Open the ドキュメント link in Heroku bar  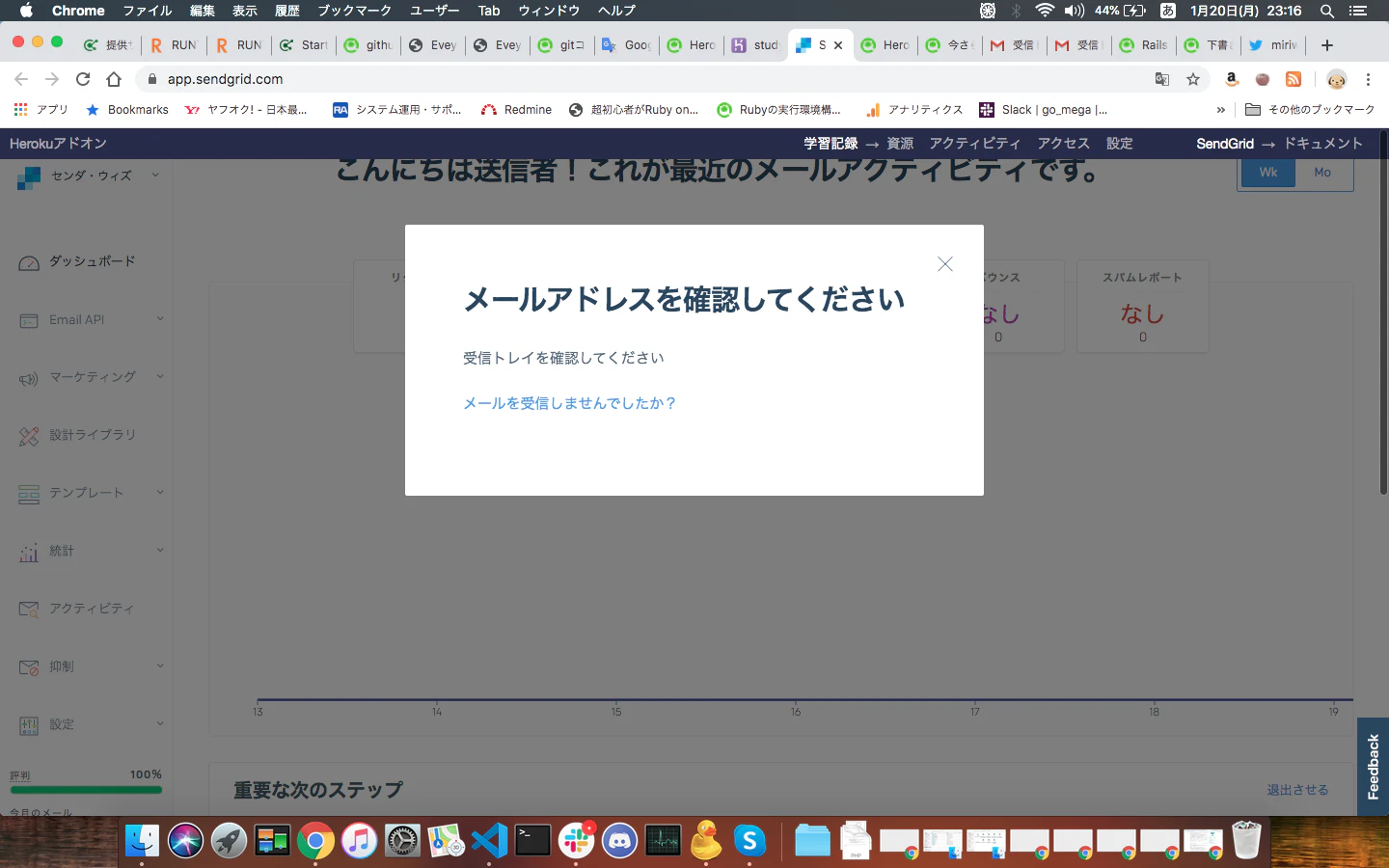[x=1322, y=144]
